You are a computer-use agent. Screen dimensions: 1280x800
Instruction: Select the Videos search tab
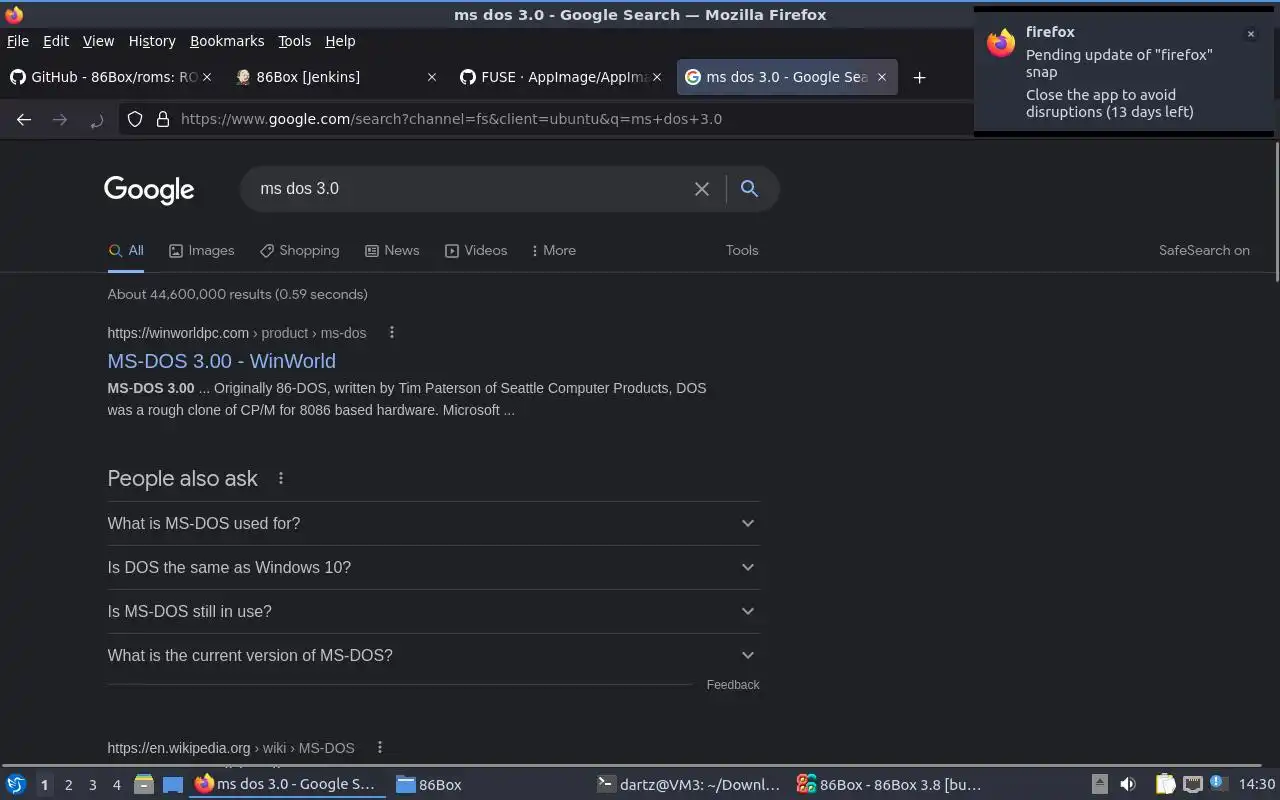[476, 250]
